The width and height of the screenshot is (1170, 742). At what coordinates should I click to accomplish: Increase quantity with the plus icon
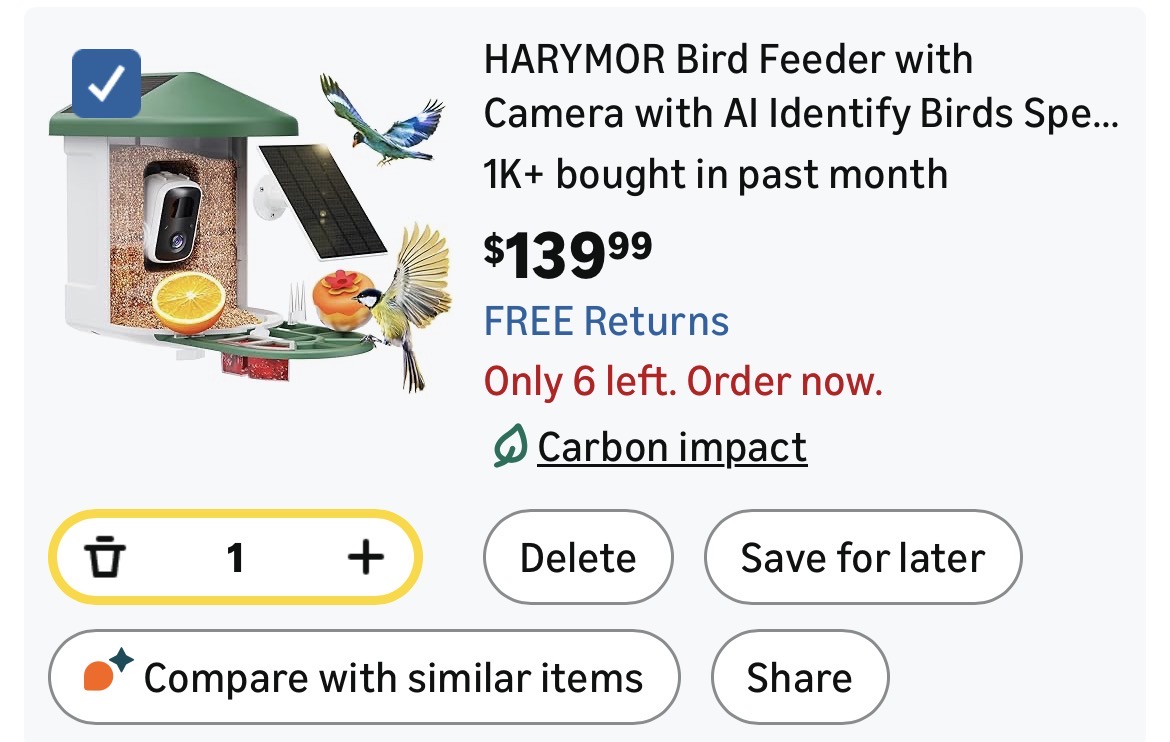(365, 557)
